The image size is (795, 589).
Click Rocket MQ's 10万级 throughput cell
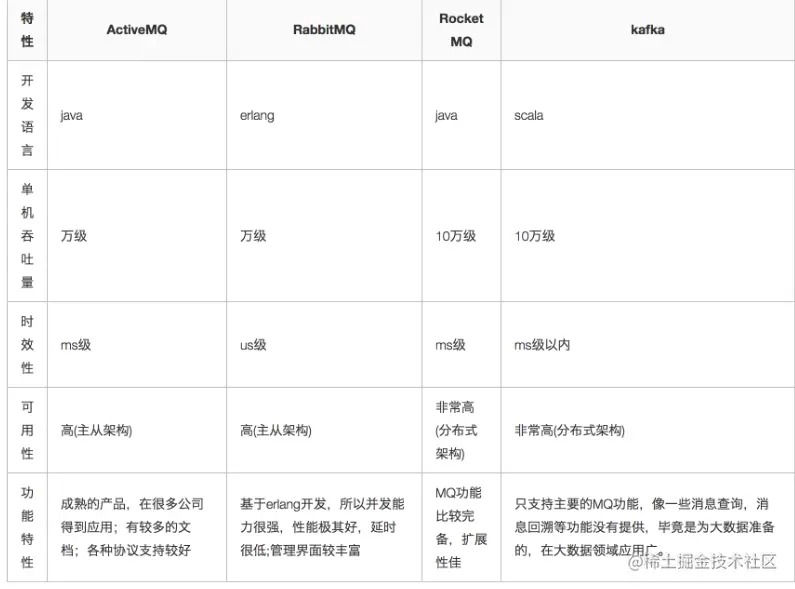coord(461,236)
